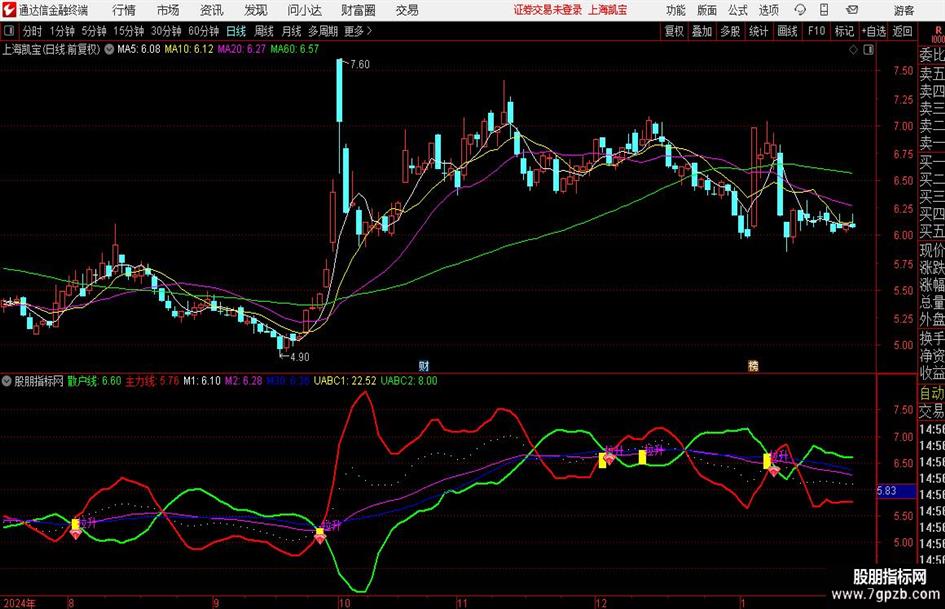Open the 财富圈 menu

[x=358, y=10]
